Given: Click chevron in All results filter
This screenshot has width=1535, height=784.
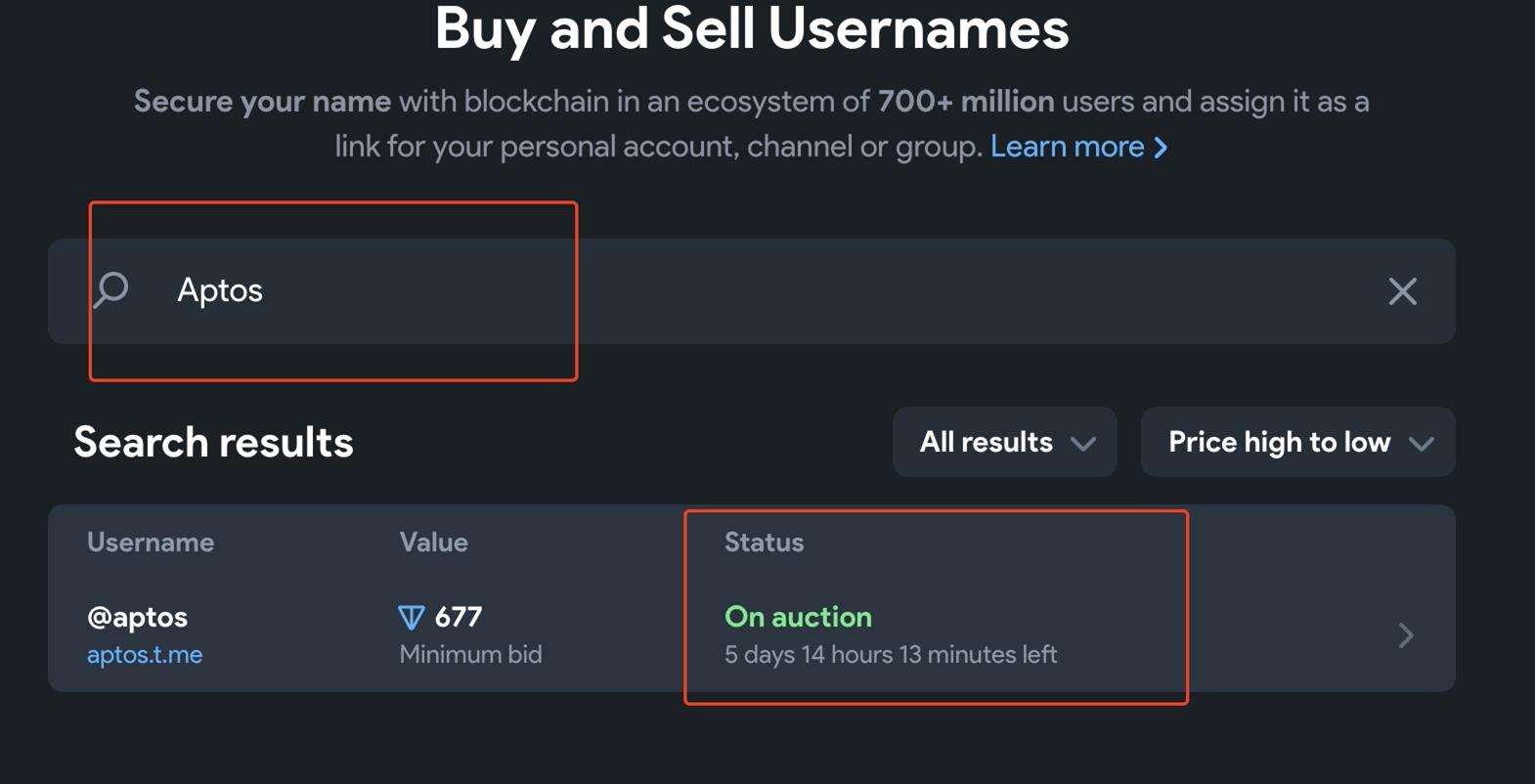Looking at the screenshot, I should tap(1082, 444).
